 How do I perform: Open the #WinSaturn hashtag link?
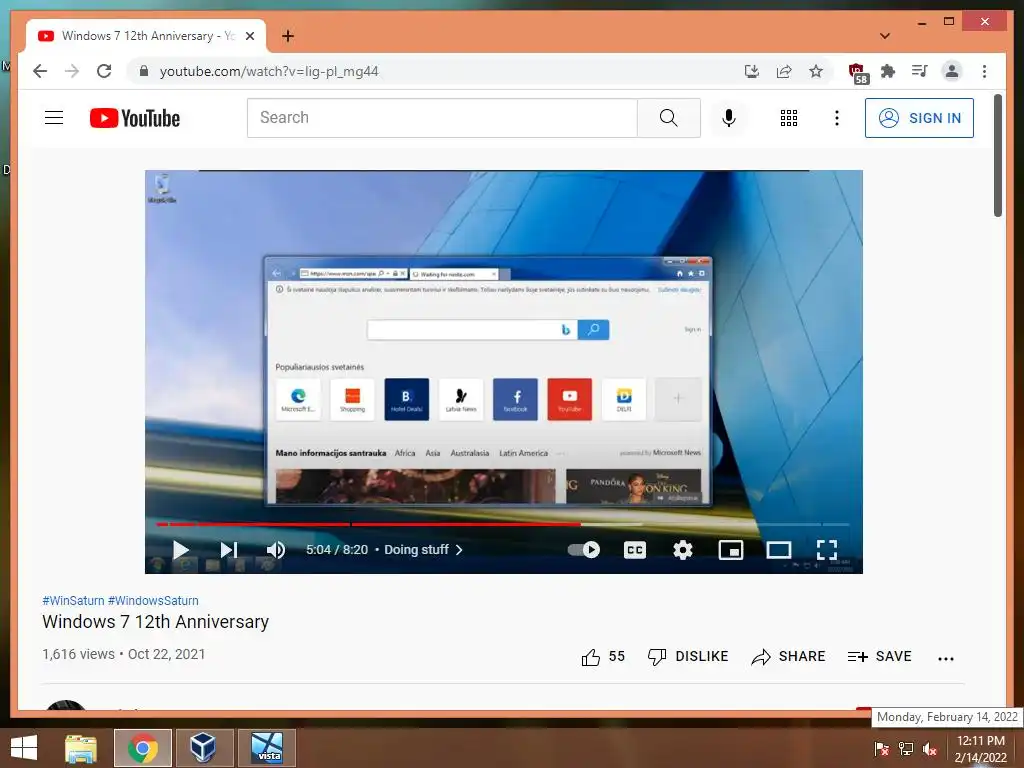(73, 600)
